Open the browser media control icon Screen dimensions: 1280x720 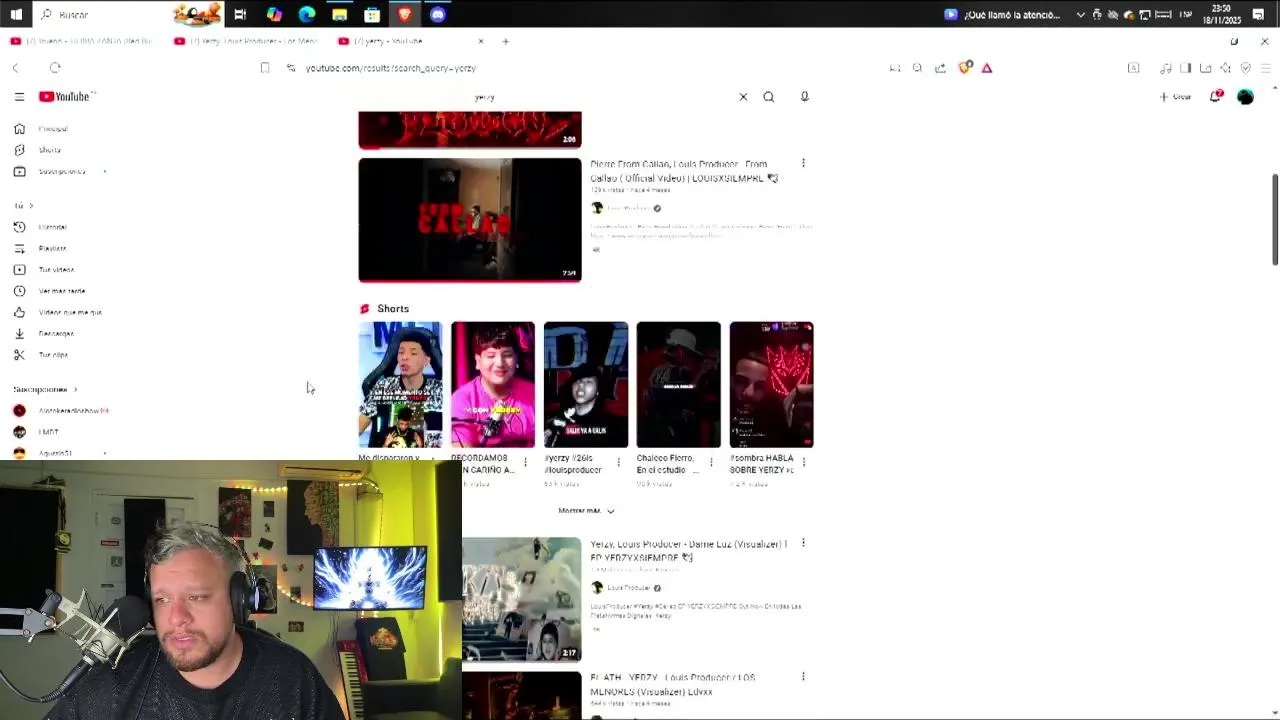[x=1166, y=68]
